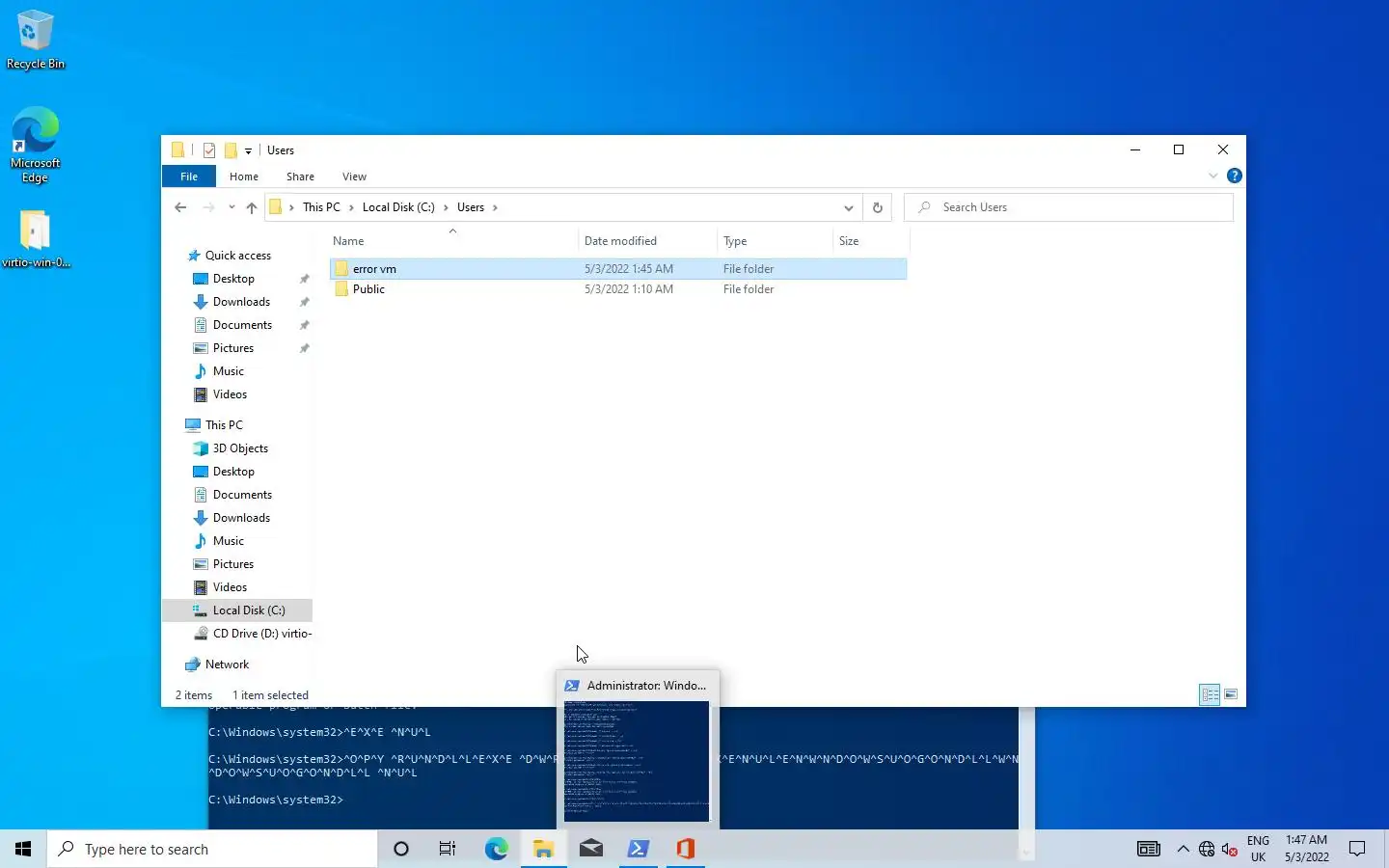Open Customize Quick Access Toolbar dropdown
The width and height of the screenshot is (1389, 868).
tap(248, 151)
